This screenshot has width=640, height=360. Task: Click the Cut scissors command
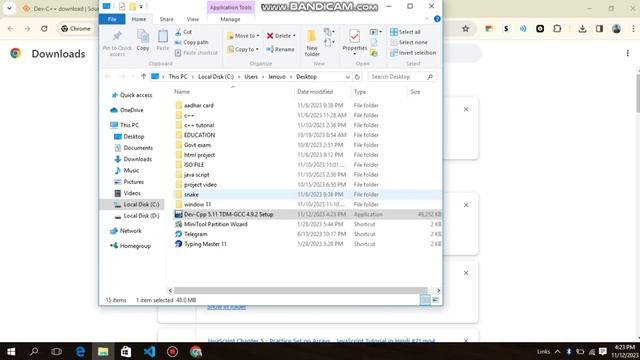183,32
